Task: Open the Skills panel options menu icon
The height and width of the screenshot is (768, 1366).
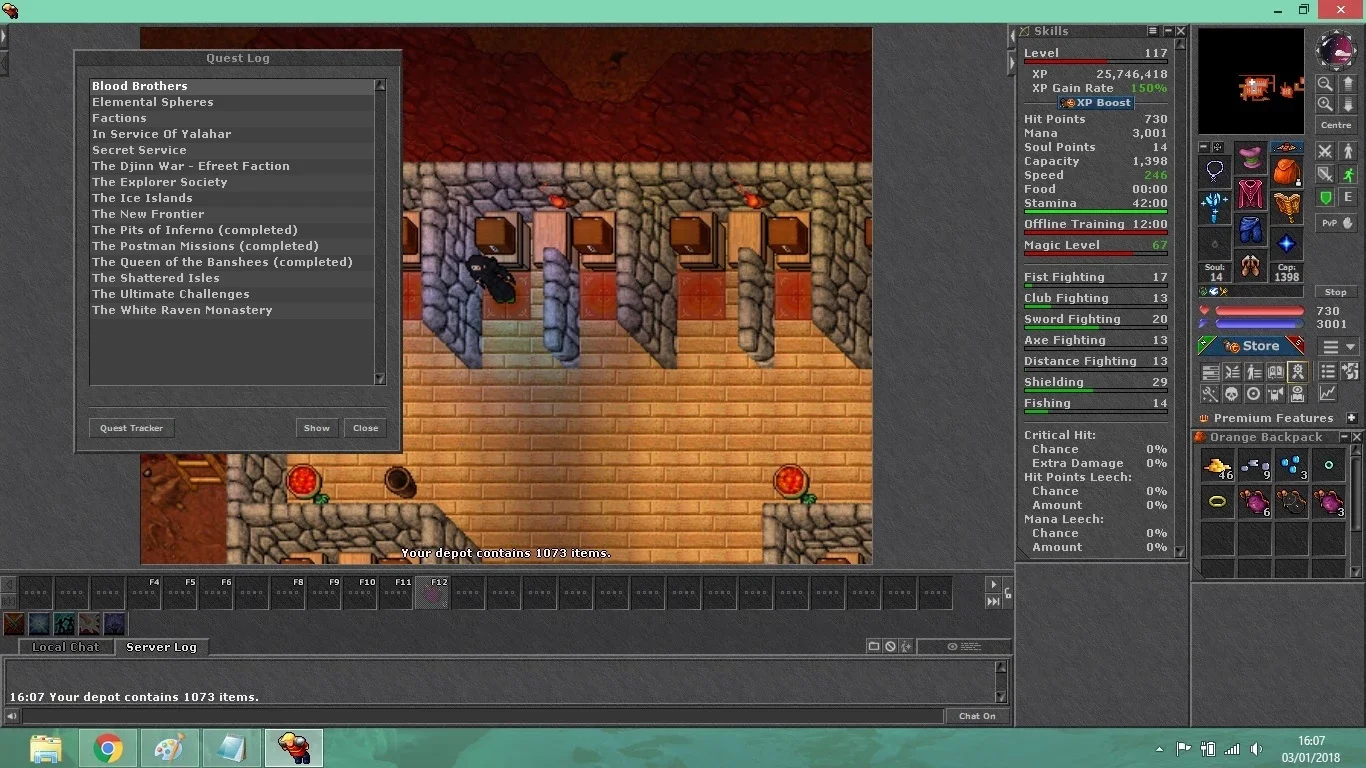Action: pyautogui.click(x=1152, y=31)
